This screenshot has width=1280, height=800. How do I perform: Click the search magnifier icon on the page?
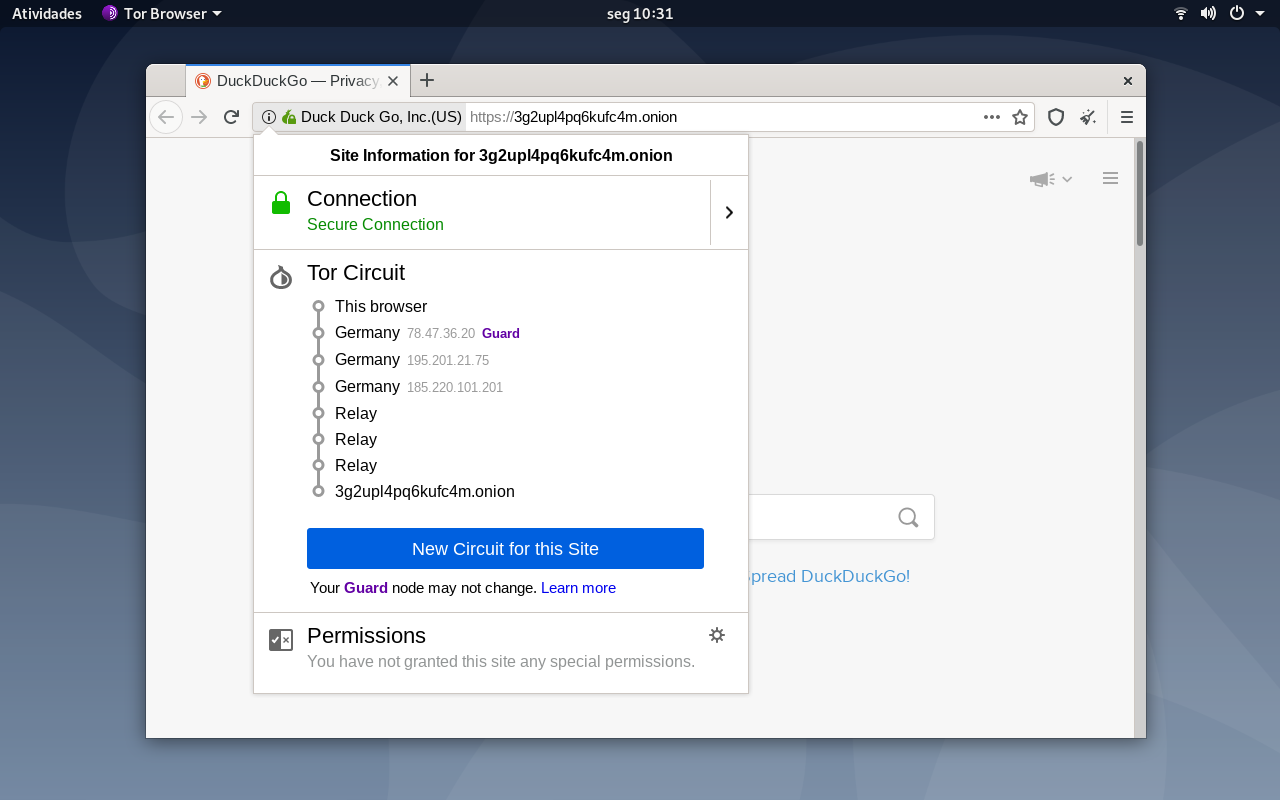tap(908, 517)
